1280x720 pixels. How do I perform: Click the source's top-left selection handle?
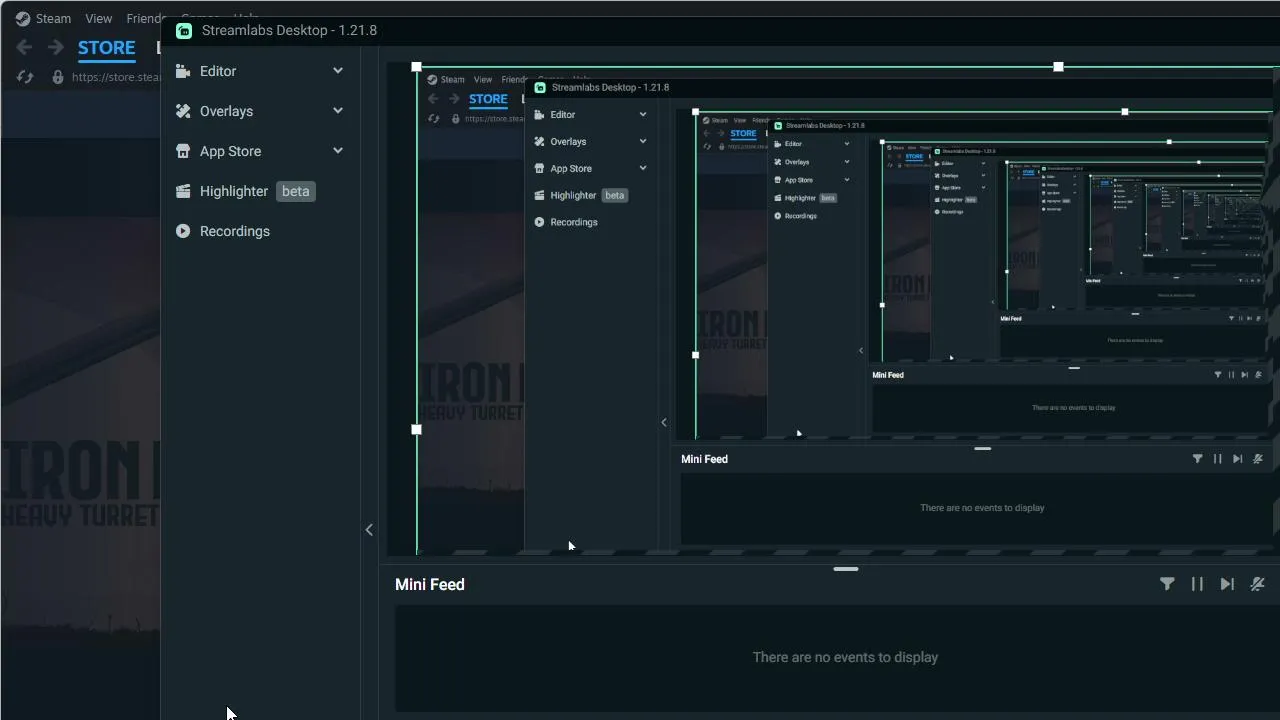tap(417, 67)
